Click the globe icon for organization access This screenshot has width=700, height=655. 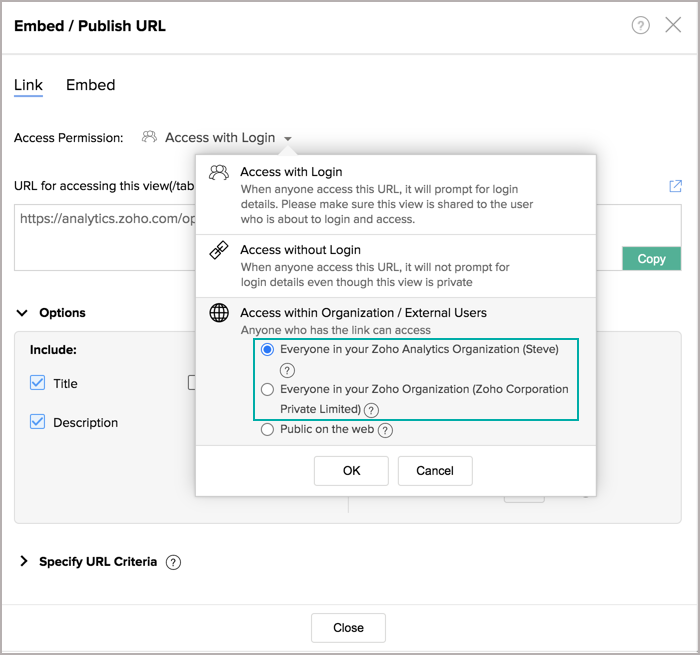tap(219, 313)
